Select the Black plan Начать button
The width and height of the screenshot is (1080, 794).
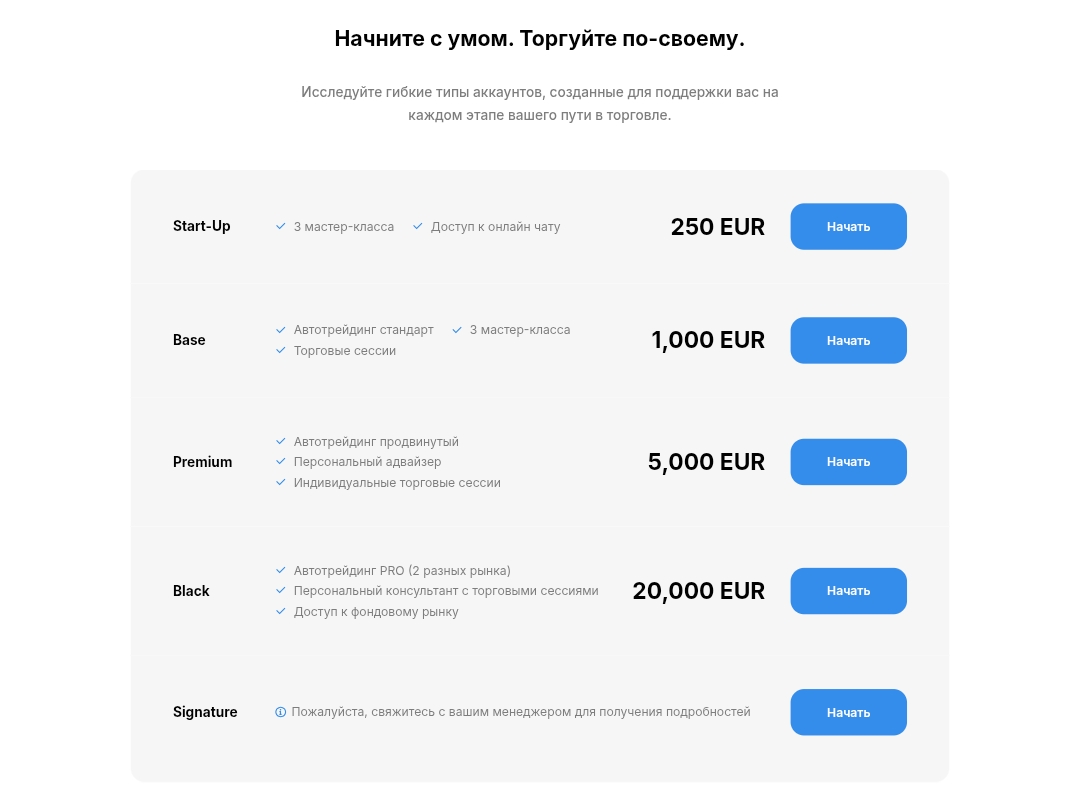pos(848,591)
